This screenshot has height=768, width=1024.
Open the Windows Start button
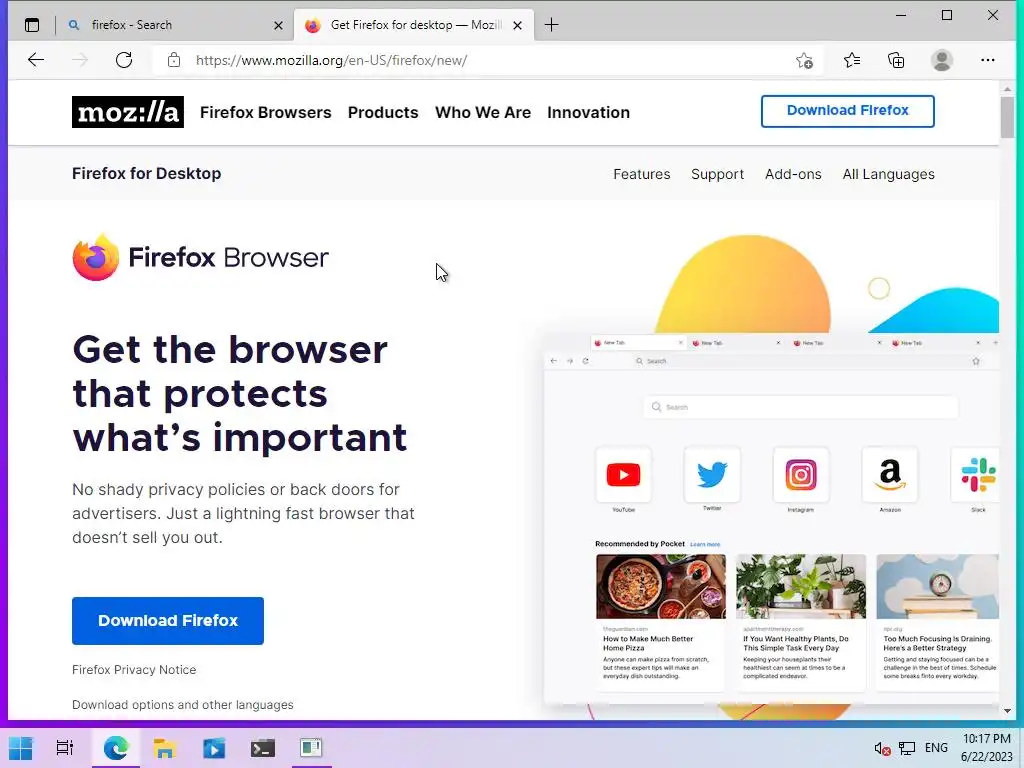[20, 748]
